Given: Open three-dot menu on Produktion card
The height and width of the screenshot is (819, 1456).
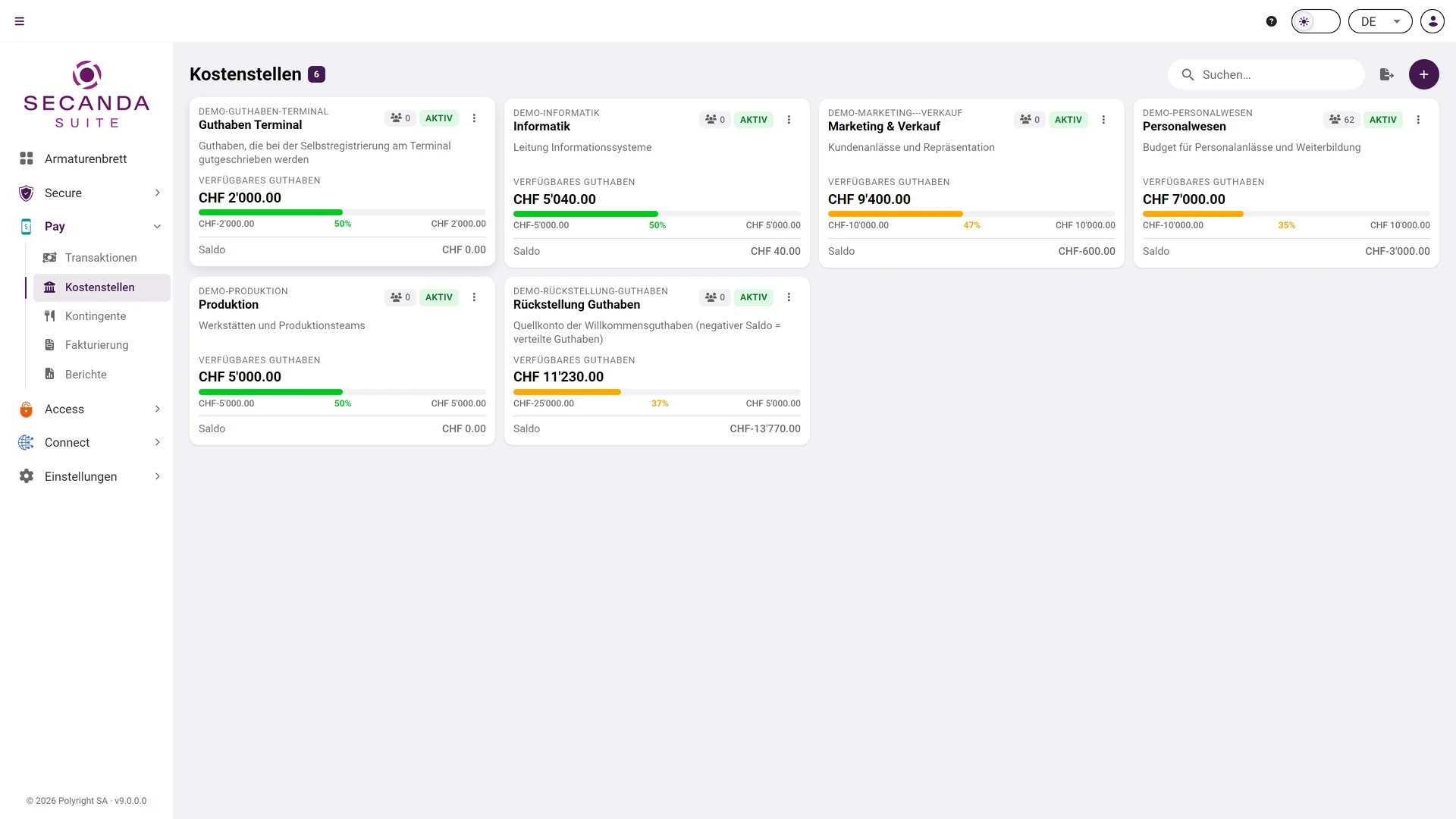Looking at the screenshot, I should [474, 297].
